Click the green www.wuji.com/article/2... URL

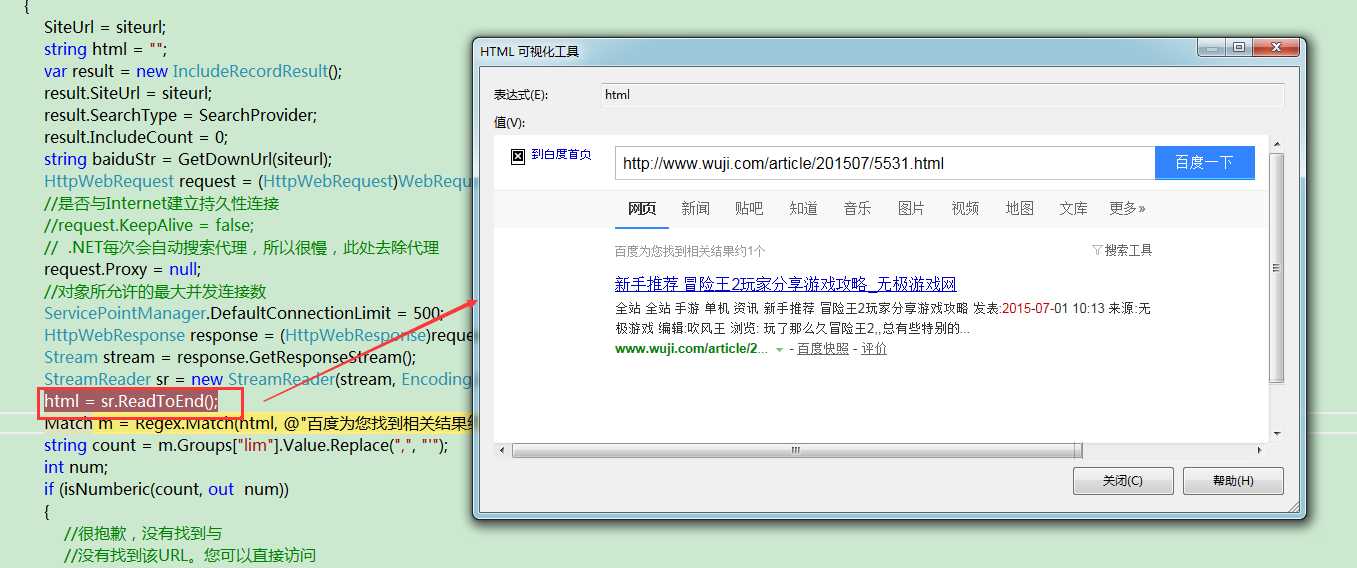coord(692,349)
